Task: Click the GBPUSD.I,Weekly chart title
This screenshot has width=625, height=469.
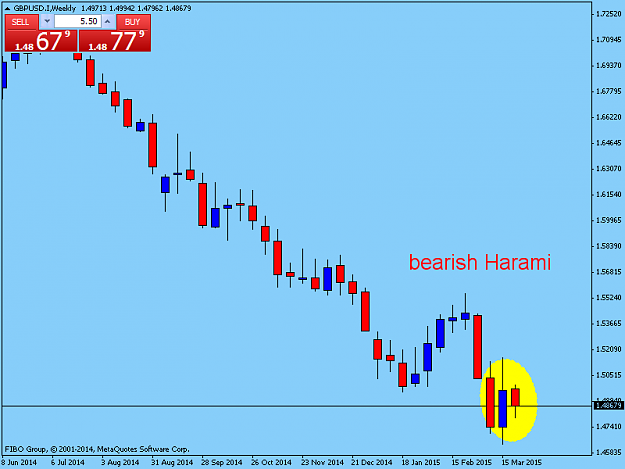Action: coord(45,8)
